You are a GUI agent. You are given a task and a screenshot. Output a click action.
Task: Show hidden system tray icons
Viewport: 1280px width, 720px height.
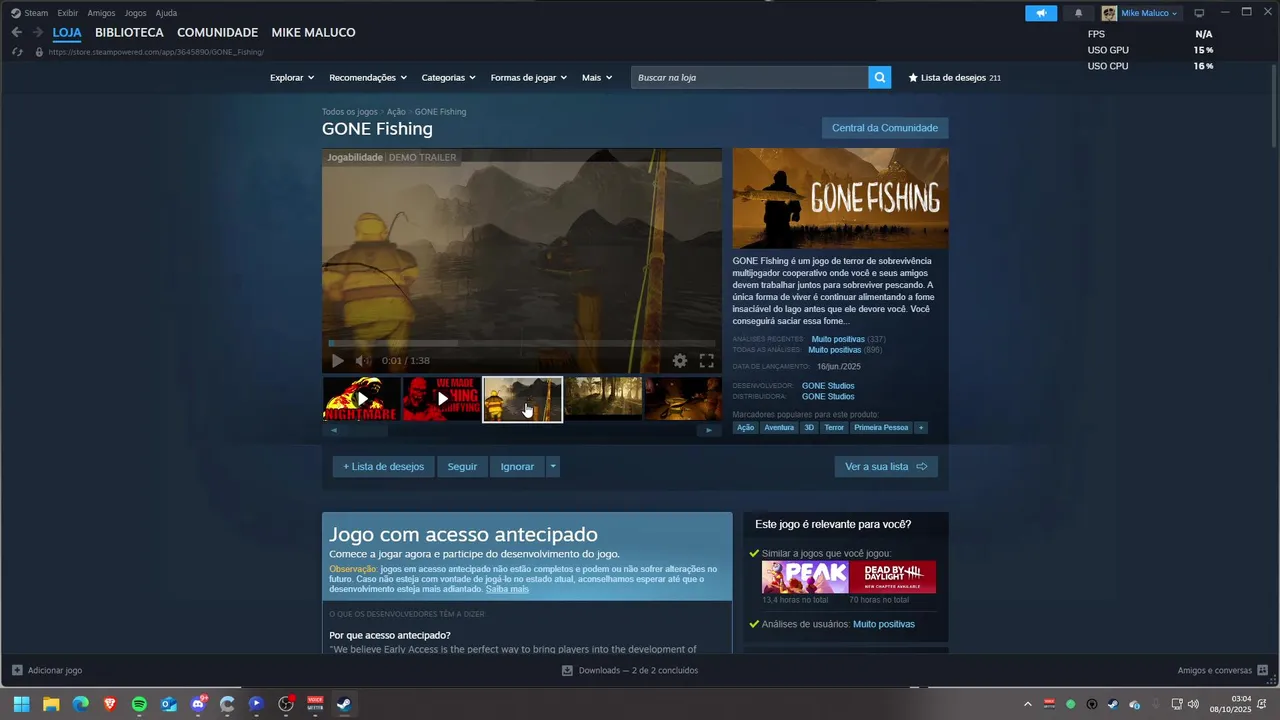(x=1027, y=704)
